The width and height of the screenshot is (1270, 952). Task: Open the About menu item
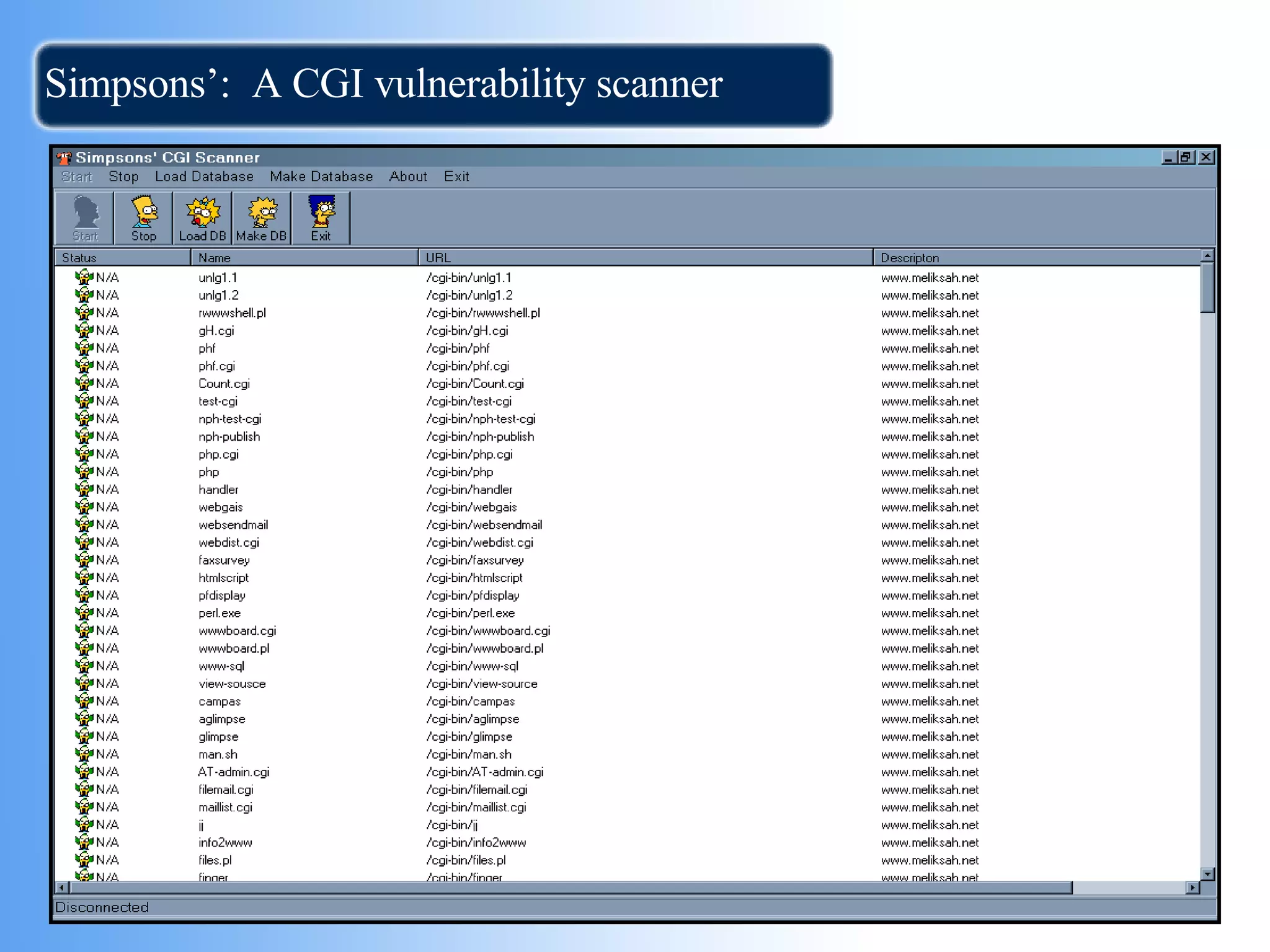[408, 177]
